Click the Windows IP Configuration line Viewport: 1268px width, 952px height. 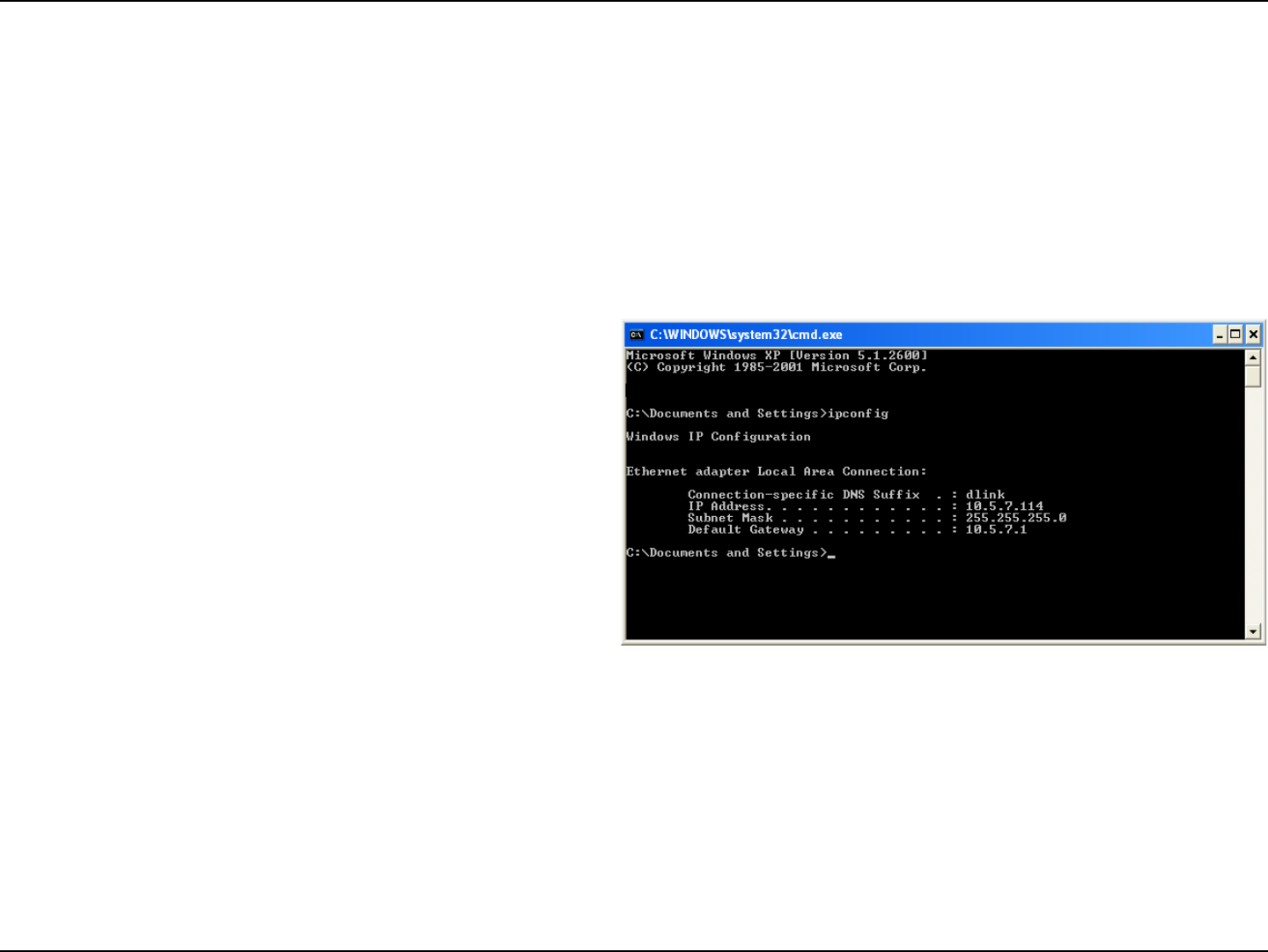[x=719, y=437]
